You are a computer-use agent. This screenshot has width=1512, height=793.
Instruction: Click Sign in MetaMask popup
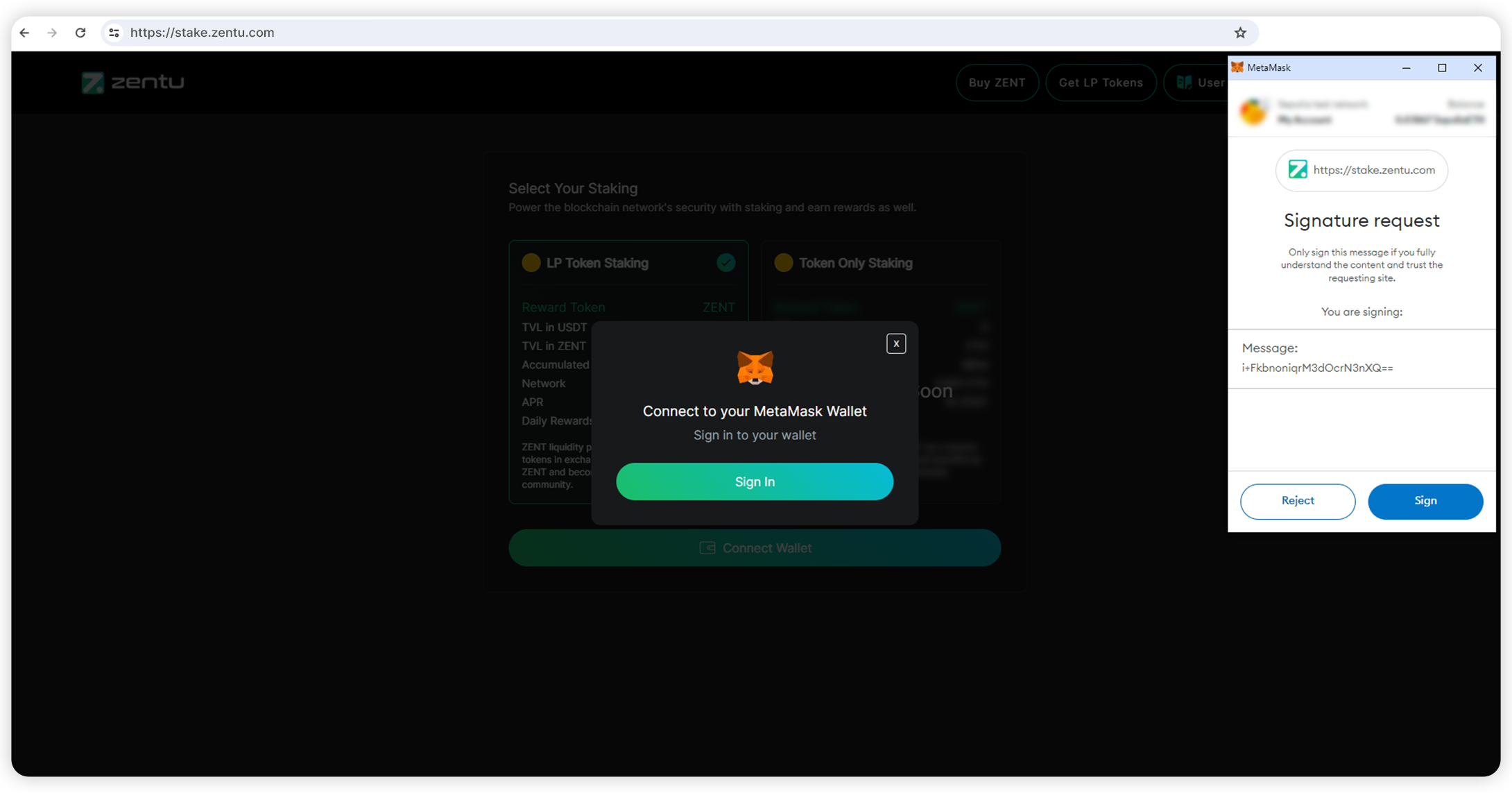coord(1425,501)
